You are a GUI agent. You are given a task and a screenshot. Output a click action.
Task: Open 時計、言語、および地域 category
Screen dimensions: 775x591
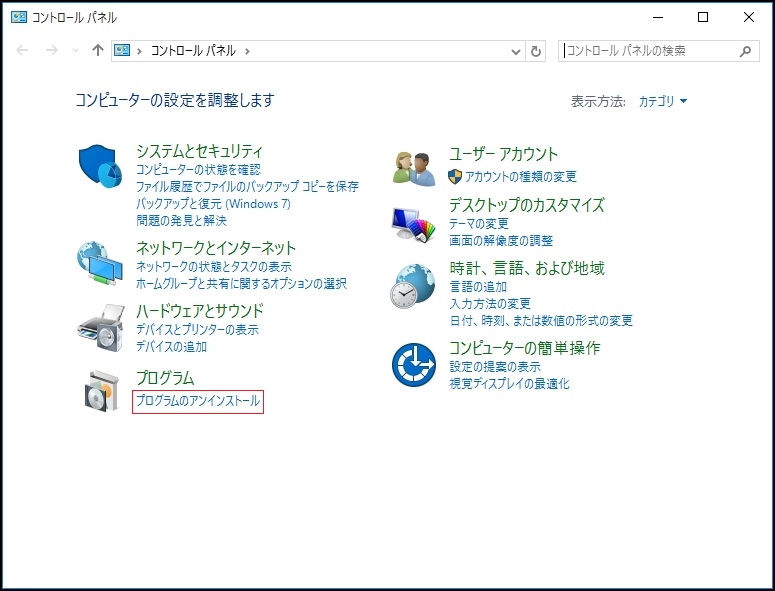tap(527, 268)
